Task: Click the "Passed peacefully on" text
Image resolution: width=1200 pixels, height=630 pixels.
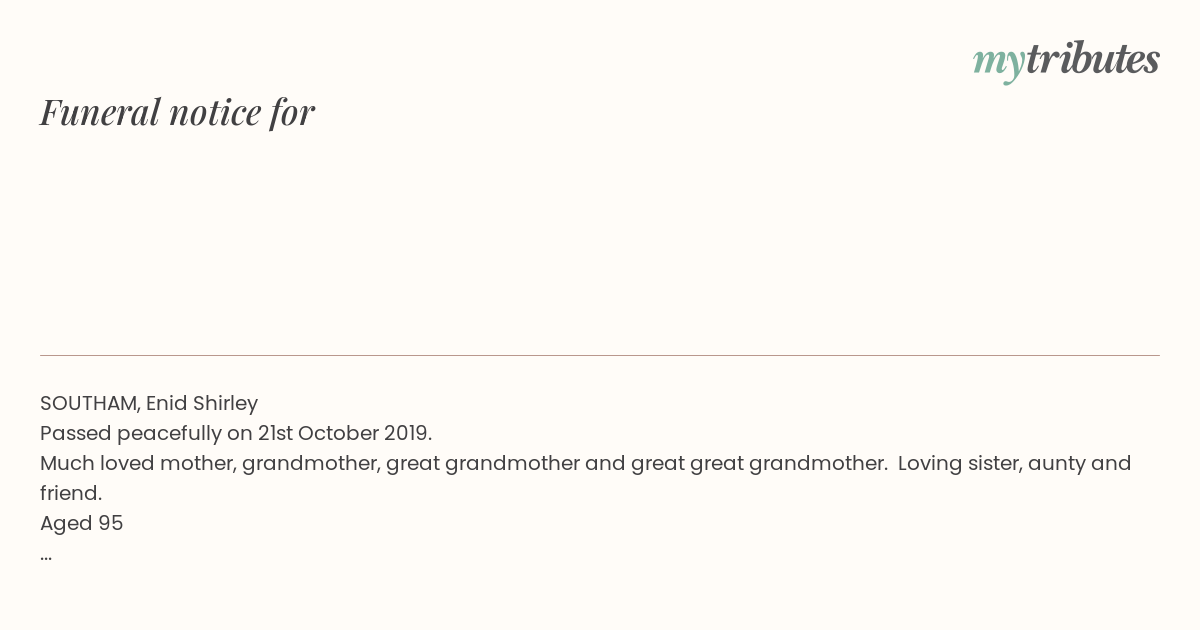Action: point(146,434)
